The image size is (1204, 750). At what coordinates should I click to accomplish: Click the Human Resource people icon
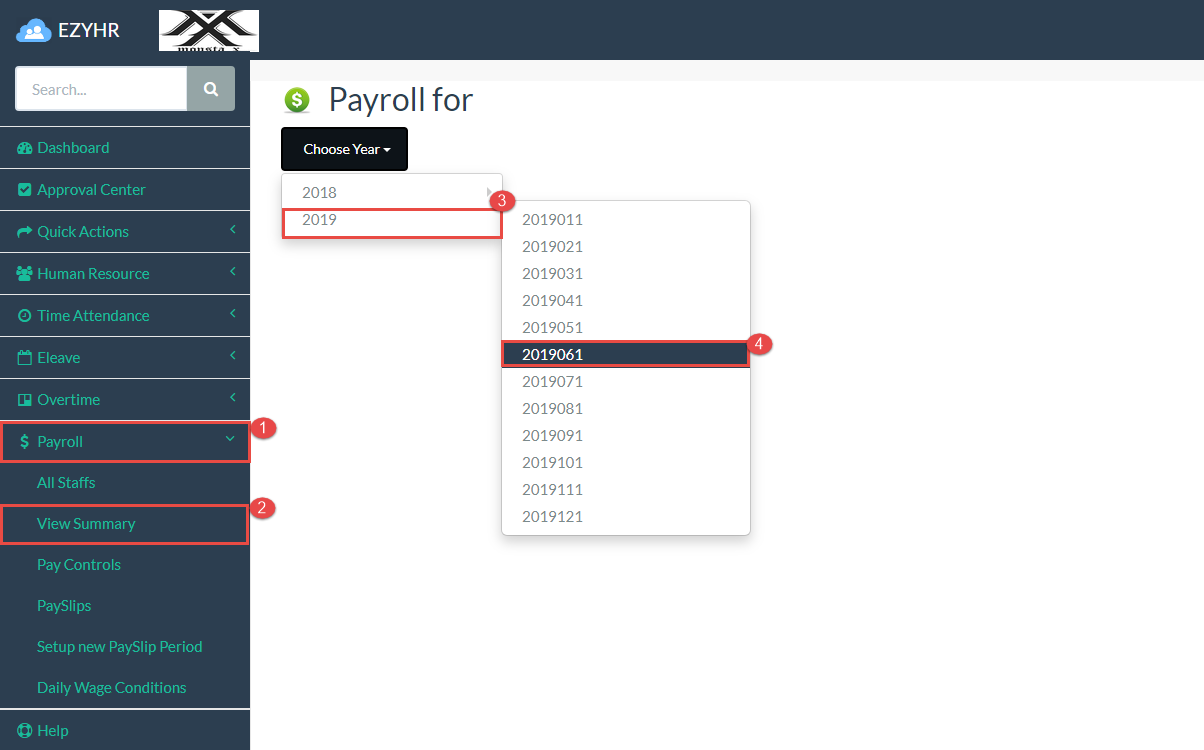25,274
